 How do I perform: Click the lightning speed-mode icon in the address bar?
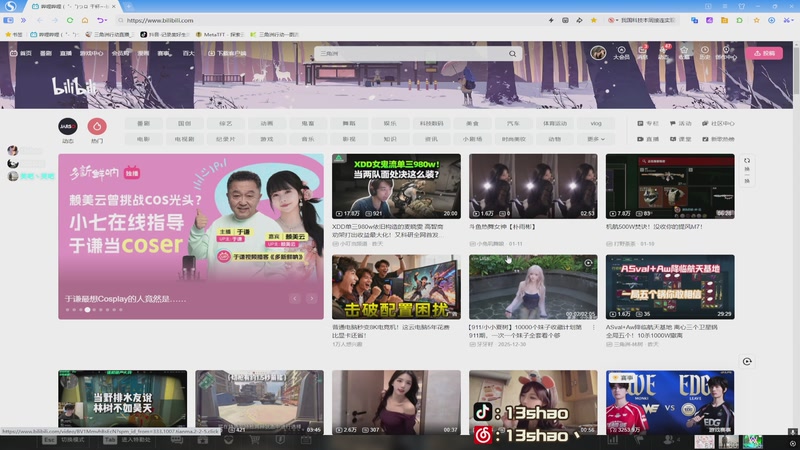551,20
